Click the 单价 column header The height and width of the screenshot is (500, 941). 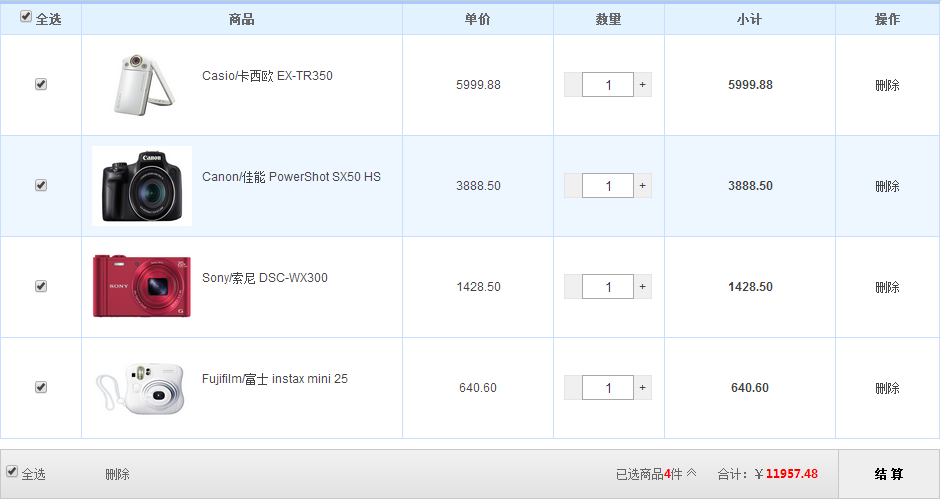(x=478, y=19)
